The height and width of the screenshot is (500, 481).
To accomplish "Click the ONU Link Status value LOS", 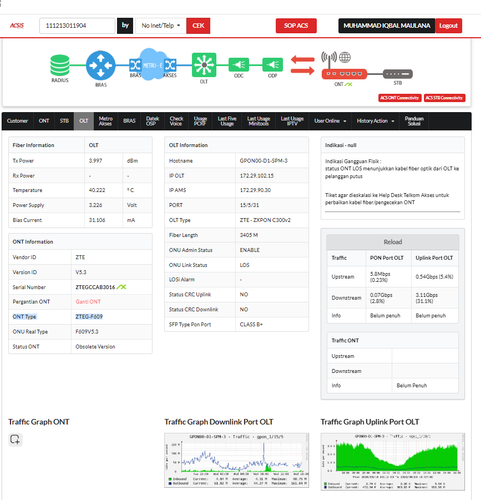I will [x=244, y=265].
